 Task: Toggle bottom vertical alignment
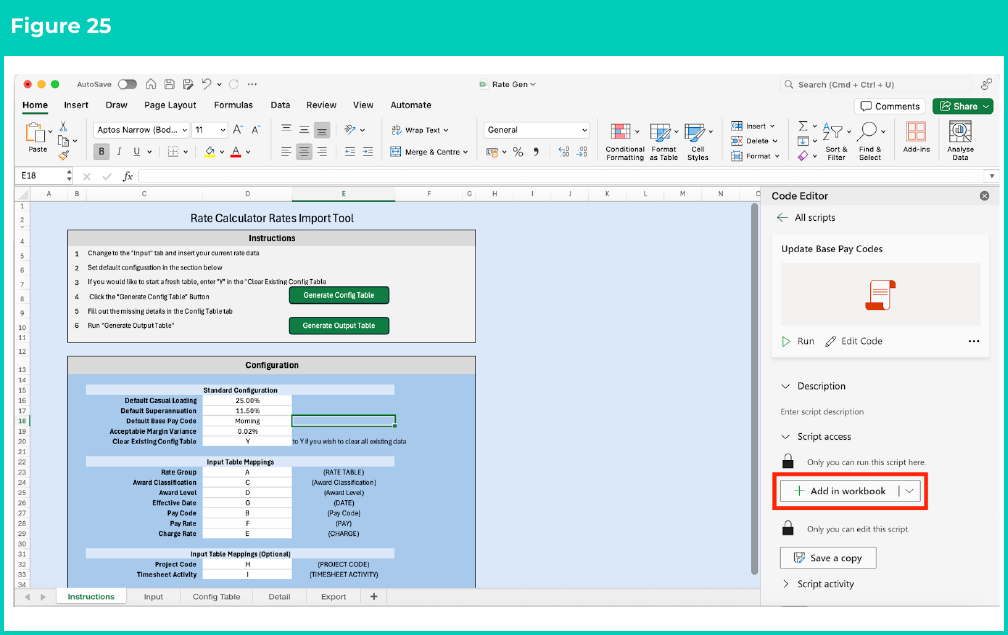pos(322,130)
